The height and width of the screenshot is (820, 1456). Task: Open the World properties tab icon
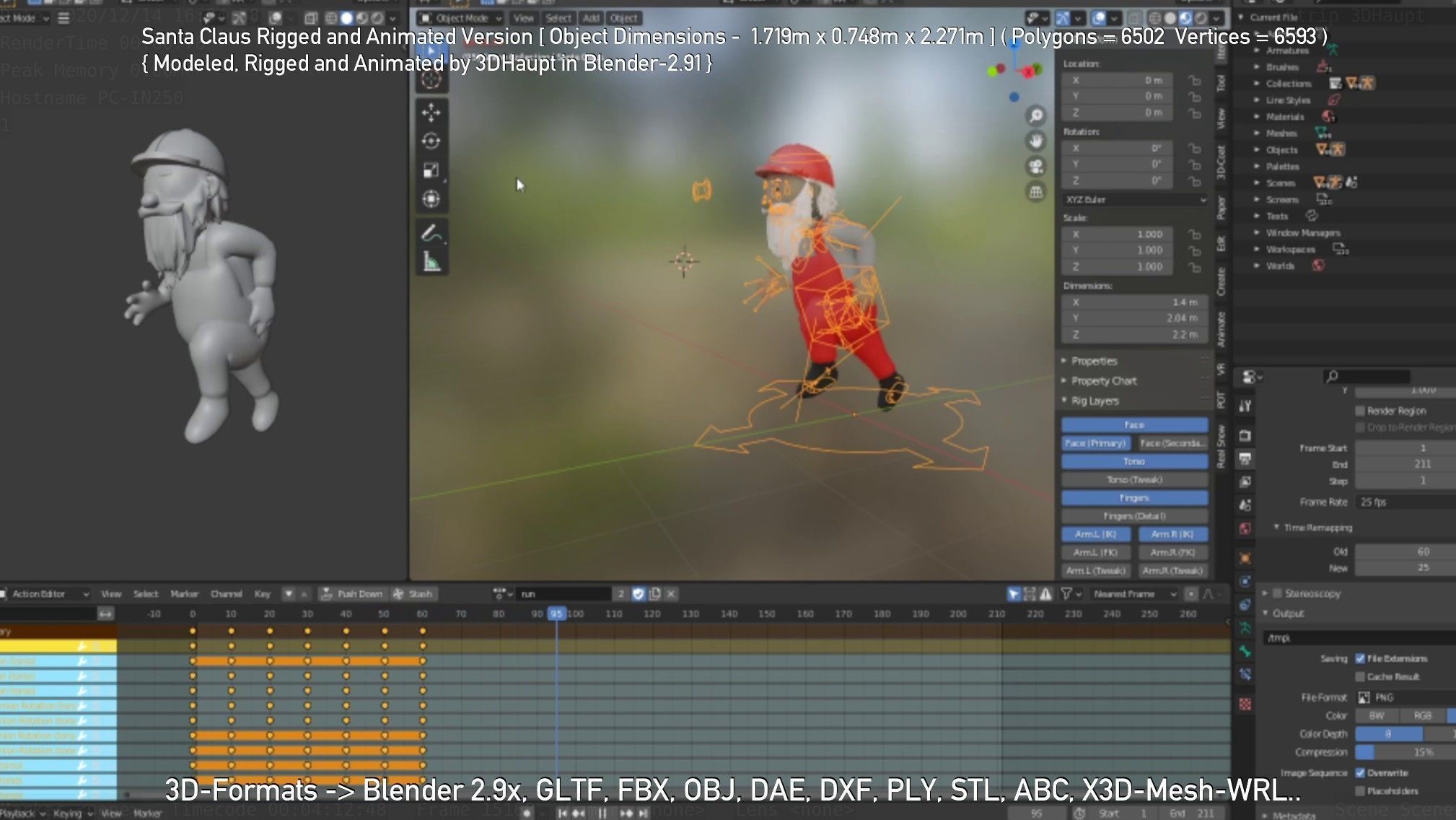[1245, 528]
